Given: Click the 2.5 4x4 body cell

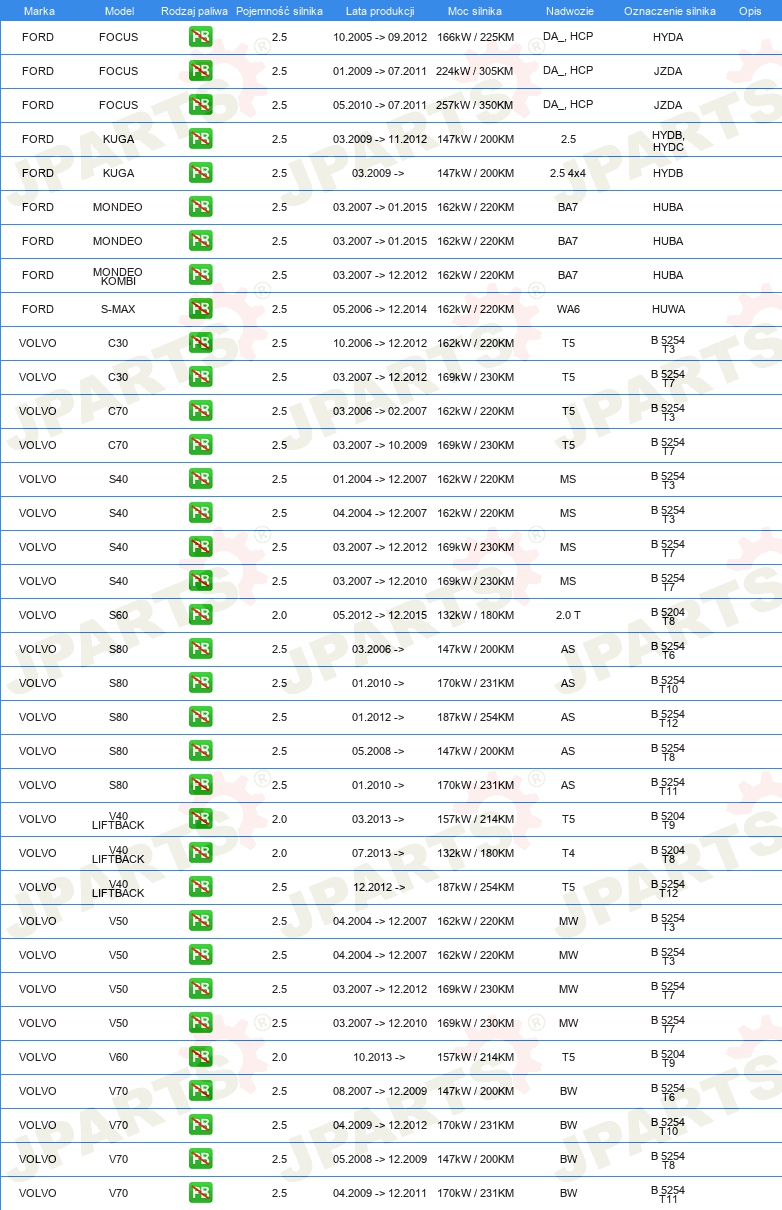Looking at the screenshot, I should tap(568, 173).
